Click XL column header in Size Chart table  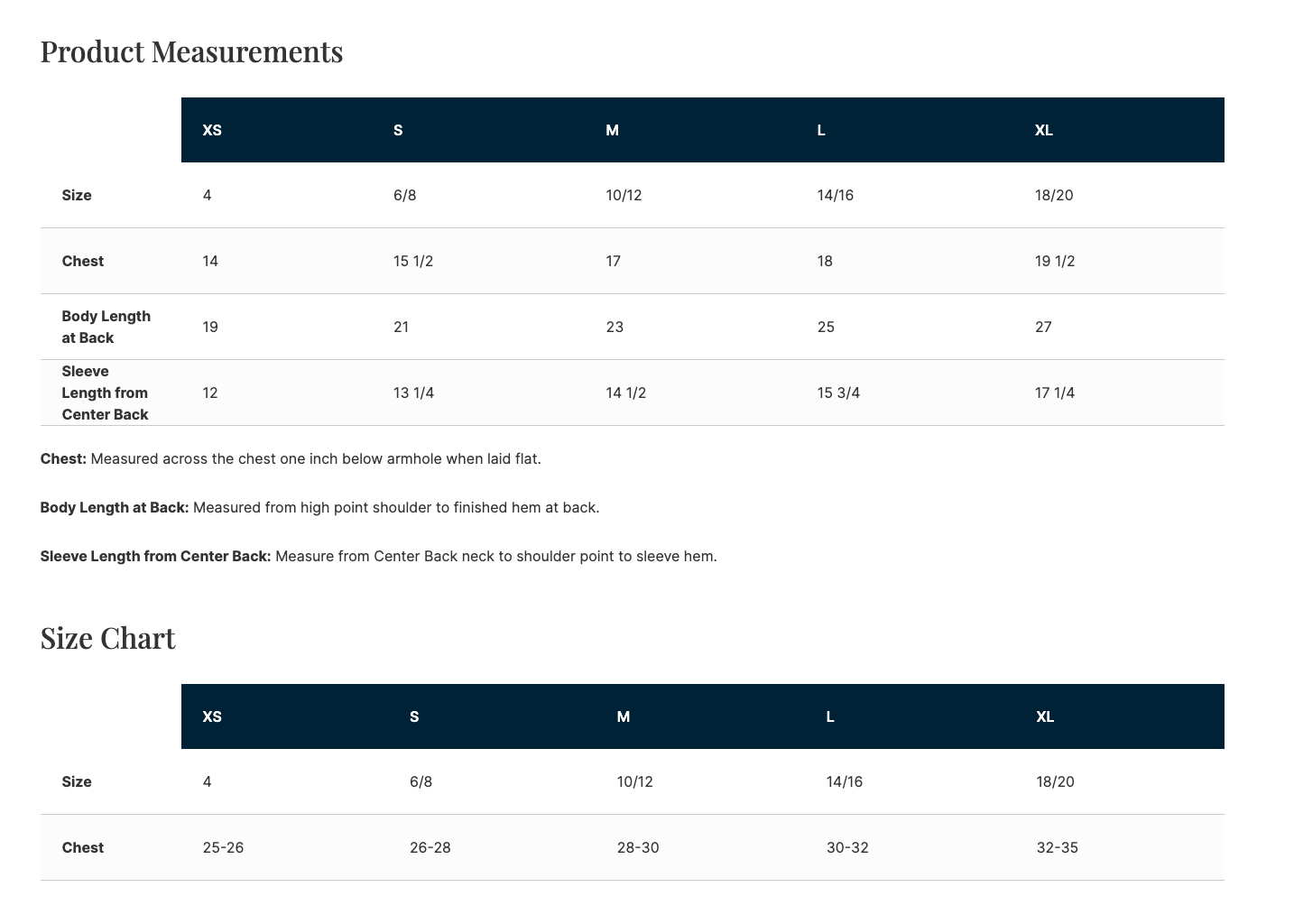[1045, 716]
